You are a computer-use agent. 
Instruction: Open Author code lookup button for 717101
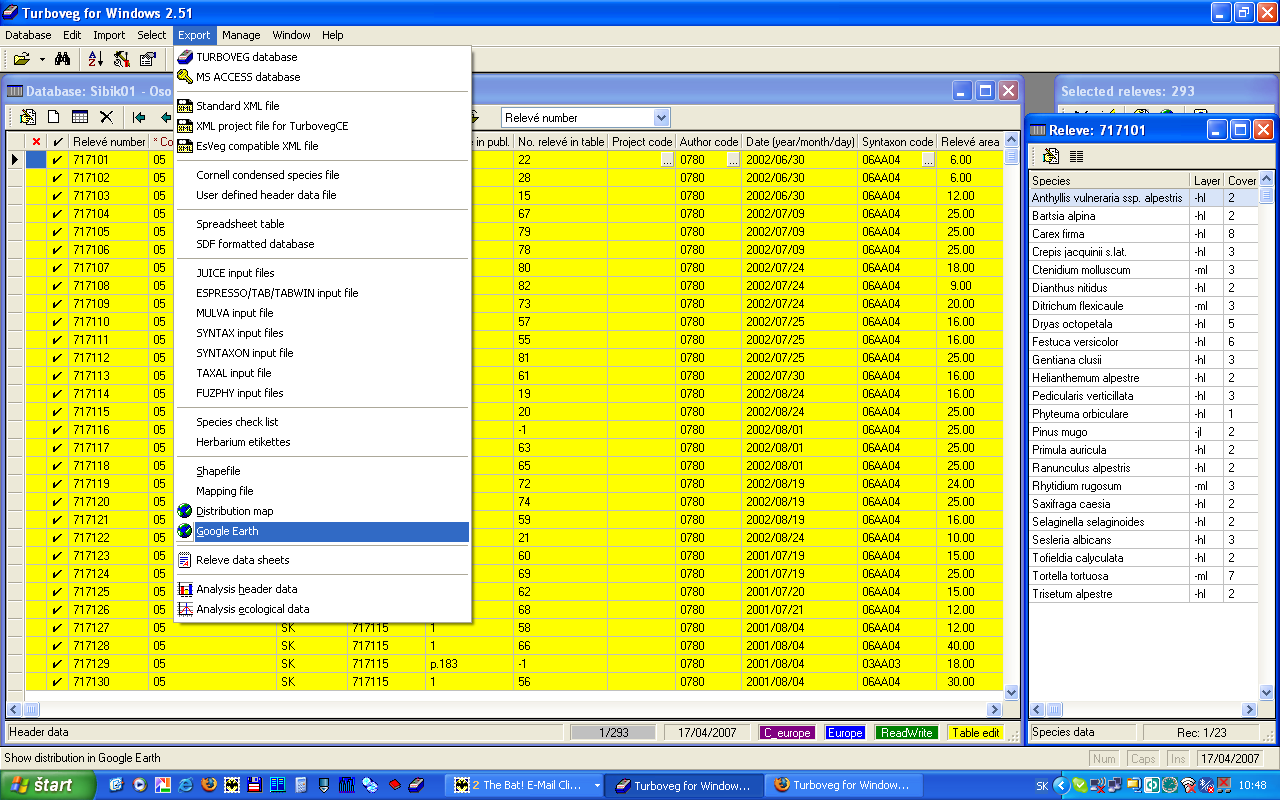click(x=733, y=160)
